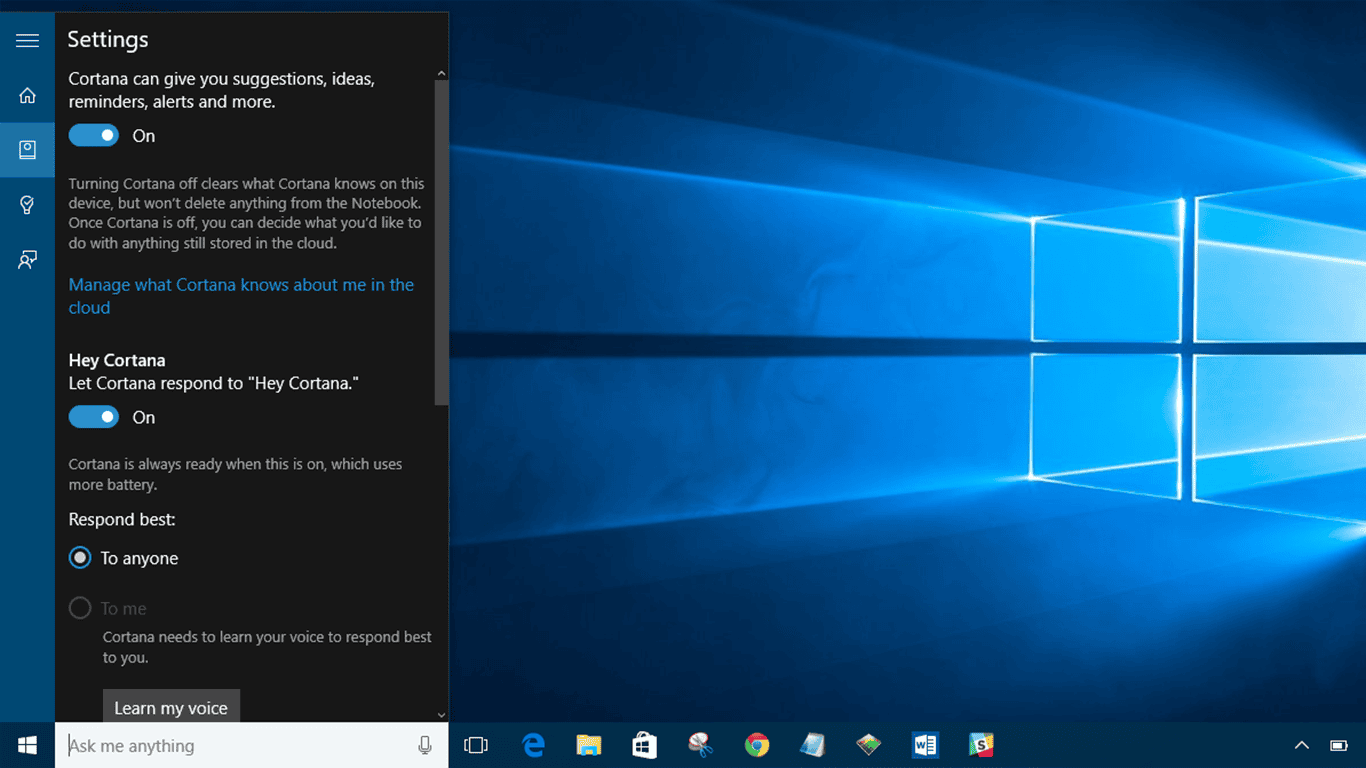Open Microsoft Edge from the taskbar
The image size is (1366, 768).
point(532,745)
